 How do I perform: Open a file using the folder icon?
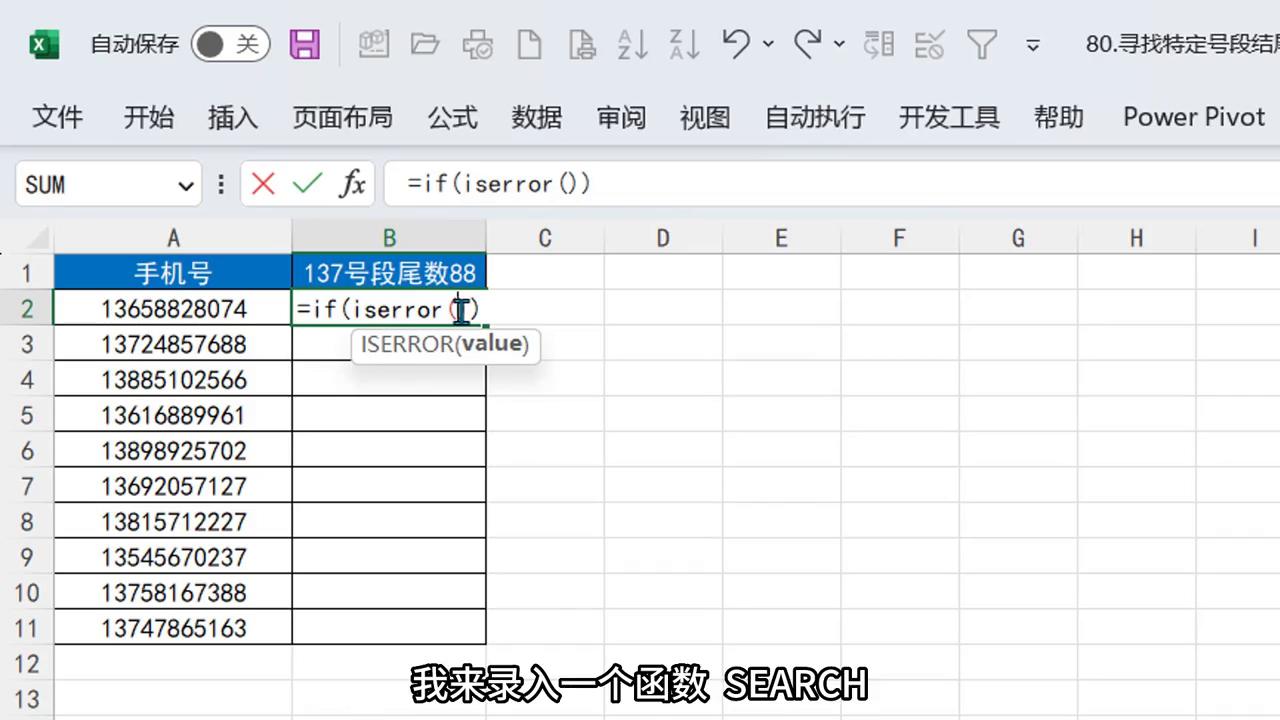(x=425, y=44)
